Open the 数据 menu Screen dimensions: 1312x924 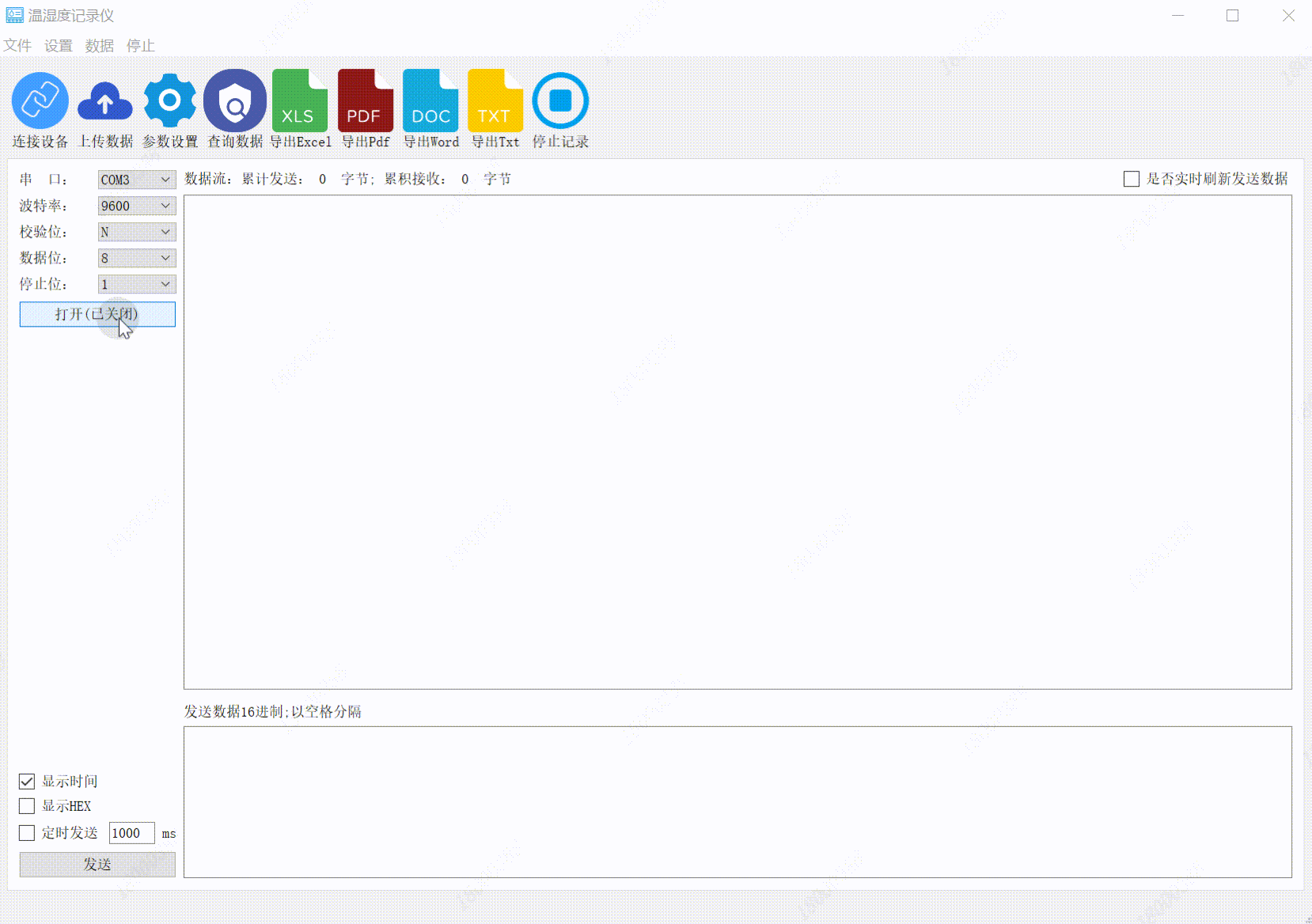click(x=99, y=46)
